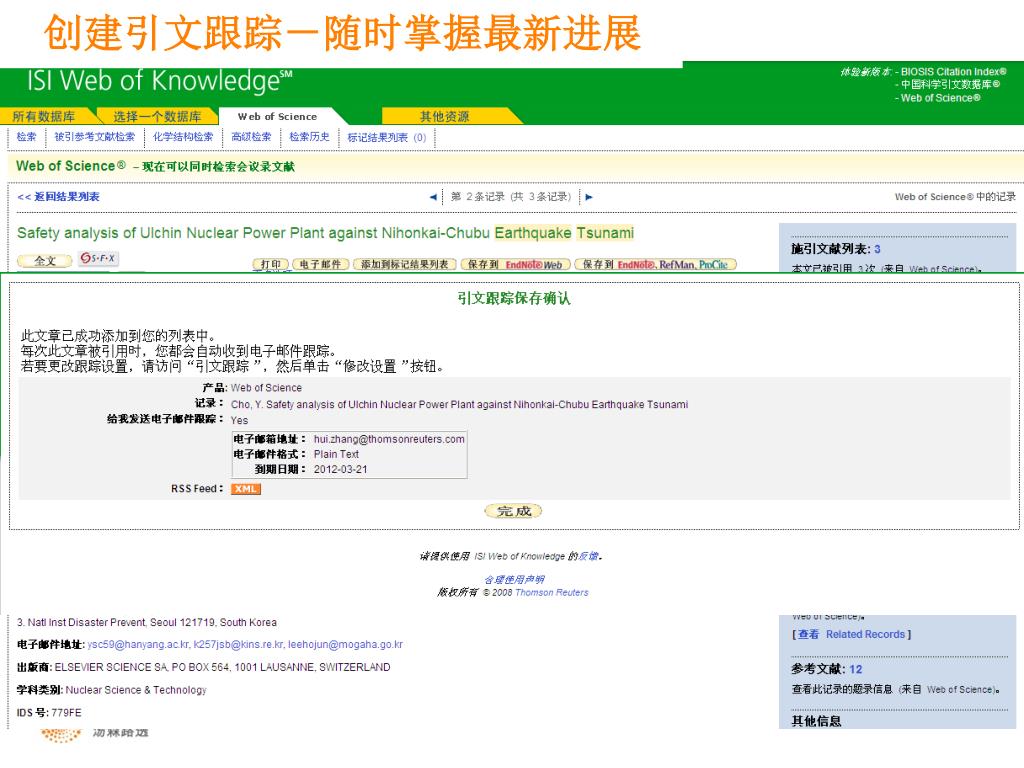
Task: Click 引文跟踪保存确认 dialog heading
Action: [x=513, y=298]
